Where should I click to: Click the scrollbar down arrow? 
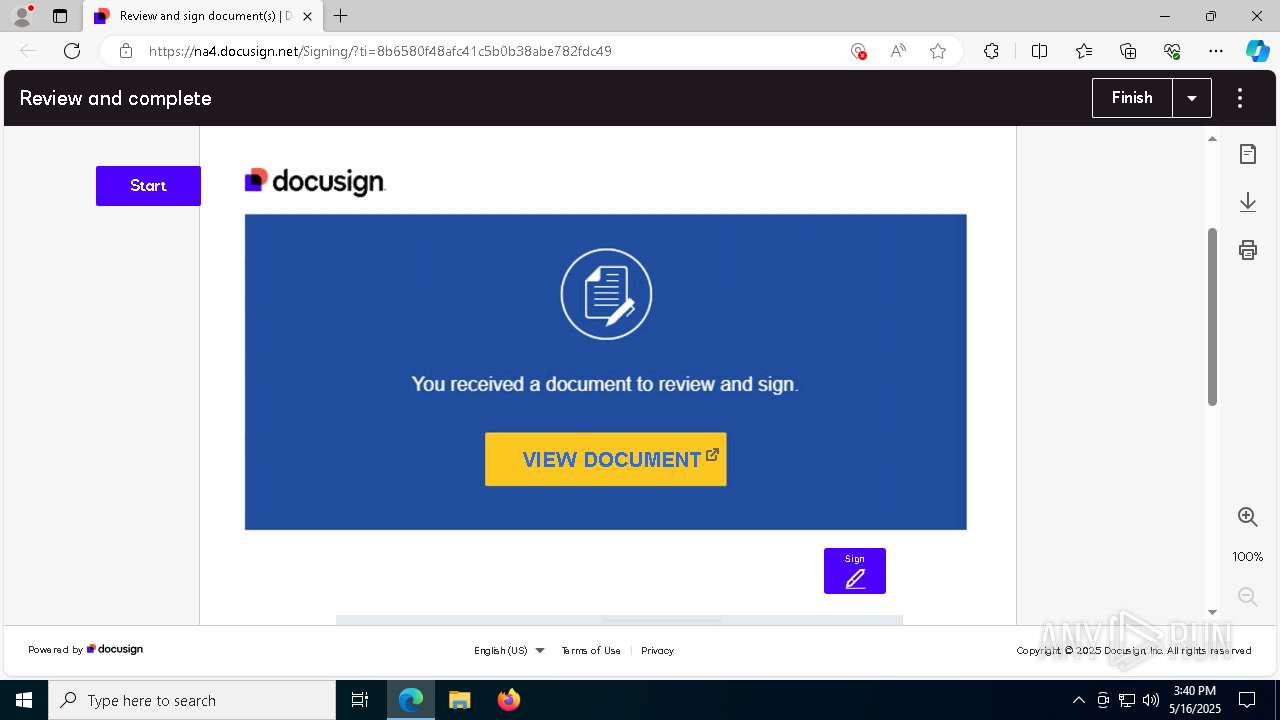[x=1212, y=612]
